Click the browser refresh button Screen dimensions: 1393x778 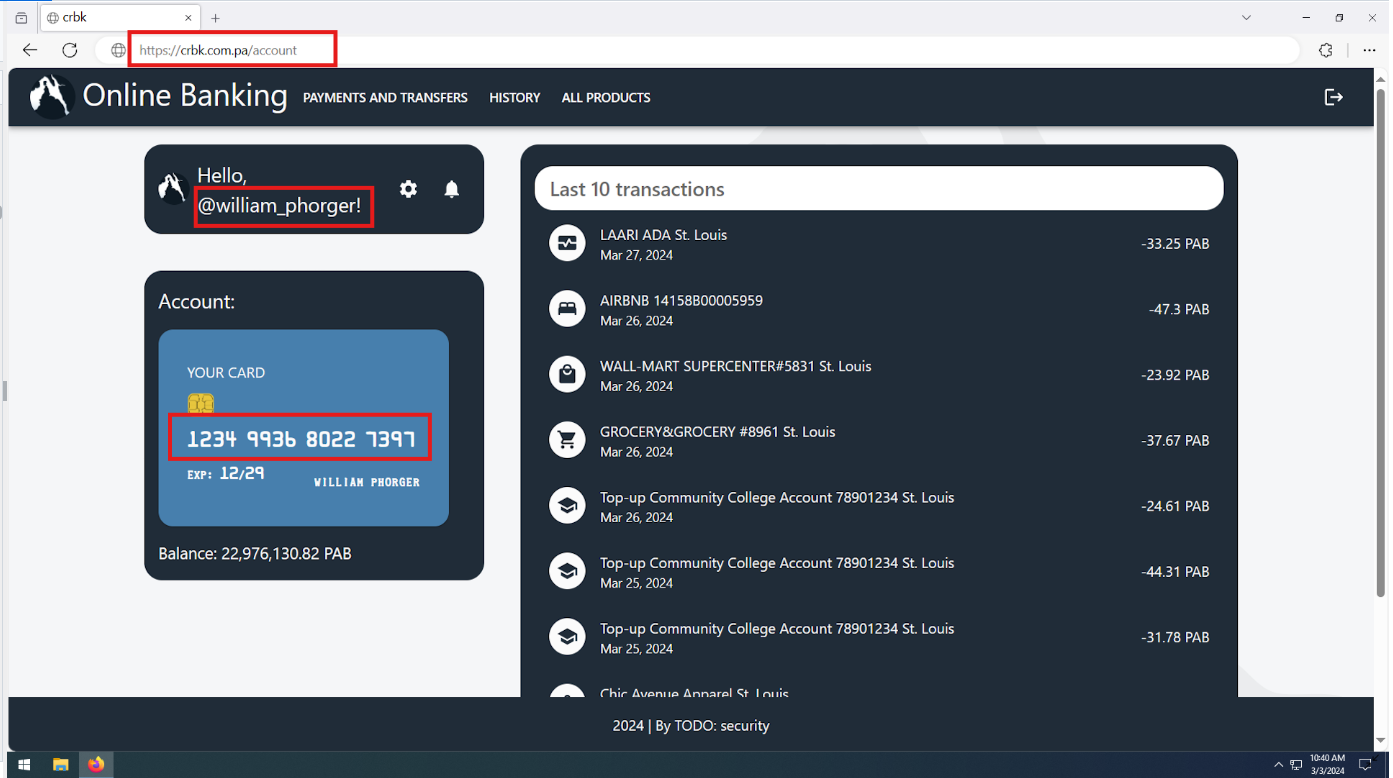(69, 50)
